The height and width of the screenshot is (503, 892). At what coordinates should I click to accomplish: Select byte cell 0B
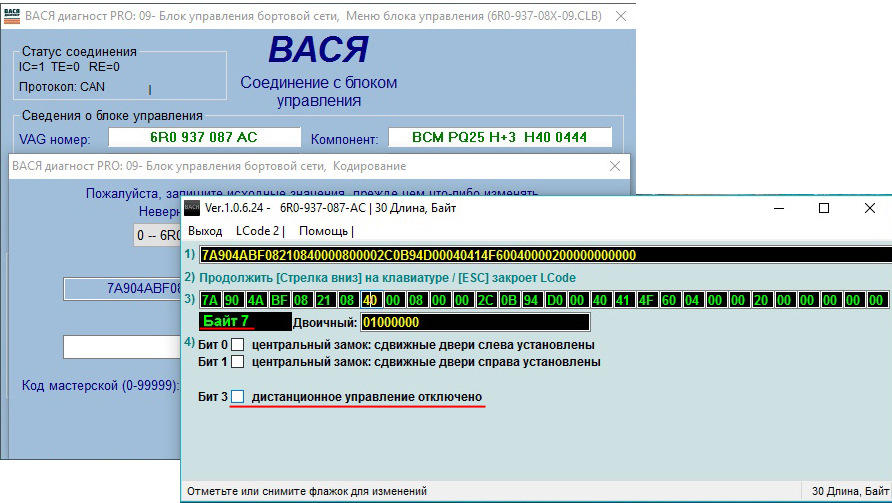(509, 300)
